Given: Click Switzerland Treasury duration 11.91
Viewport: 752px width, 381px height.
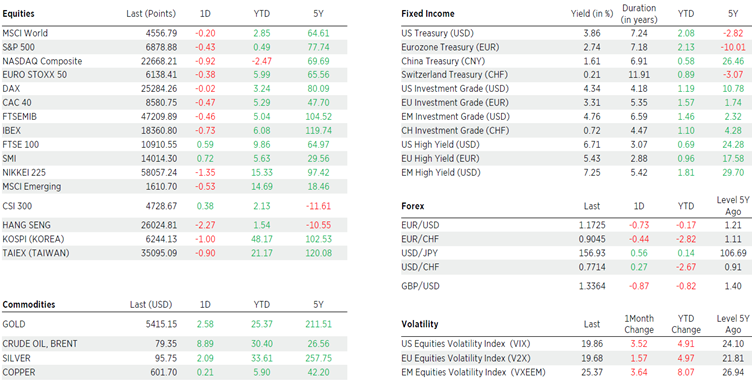Looking at the screenshot, I should click(639, 75).
